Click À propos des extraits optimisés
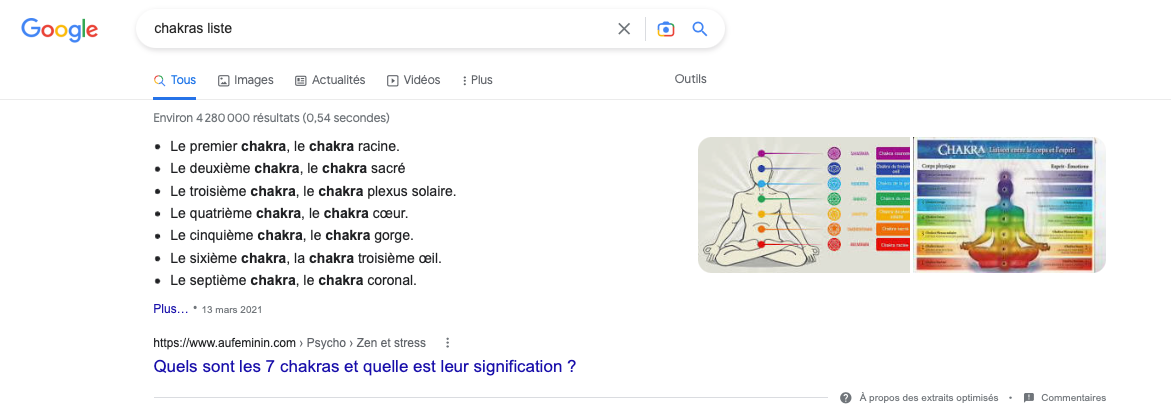 [x=928, y=398]
